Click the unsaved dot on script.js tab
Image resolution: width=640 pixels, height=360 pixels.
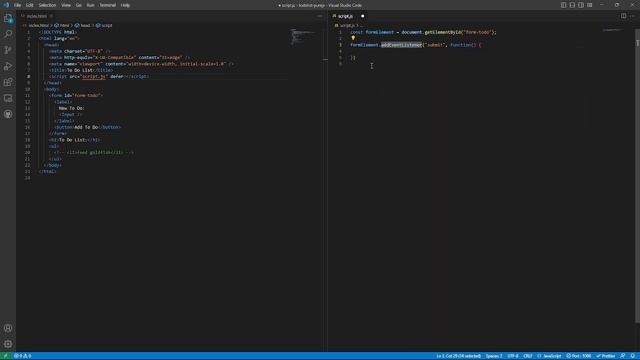[362, 16]
